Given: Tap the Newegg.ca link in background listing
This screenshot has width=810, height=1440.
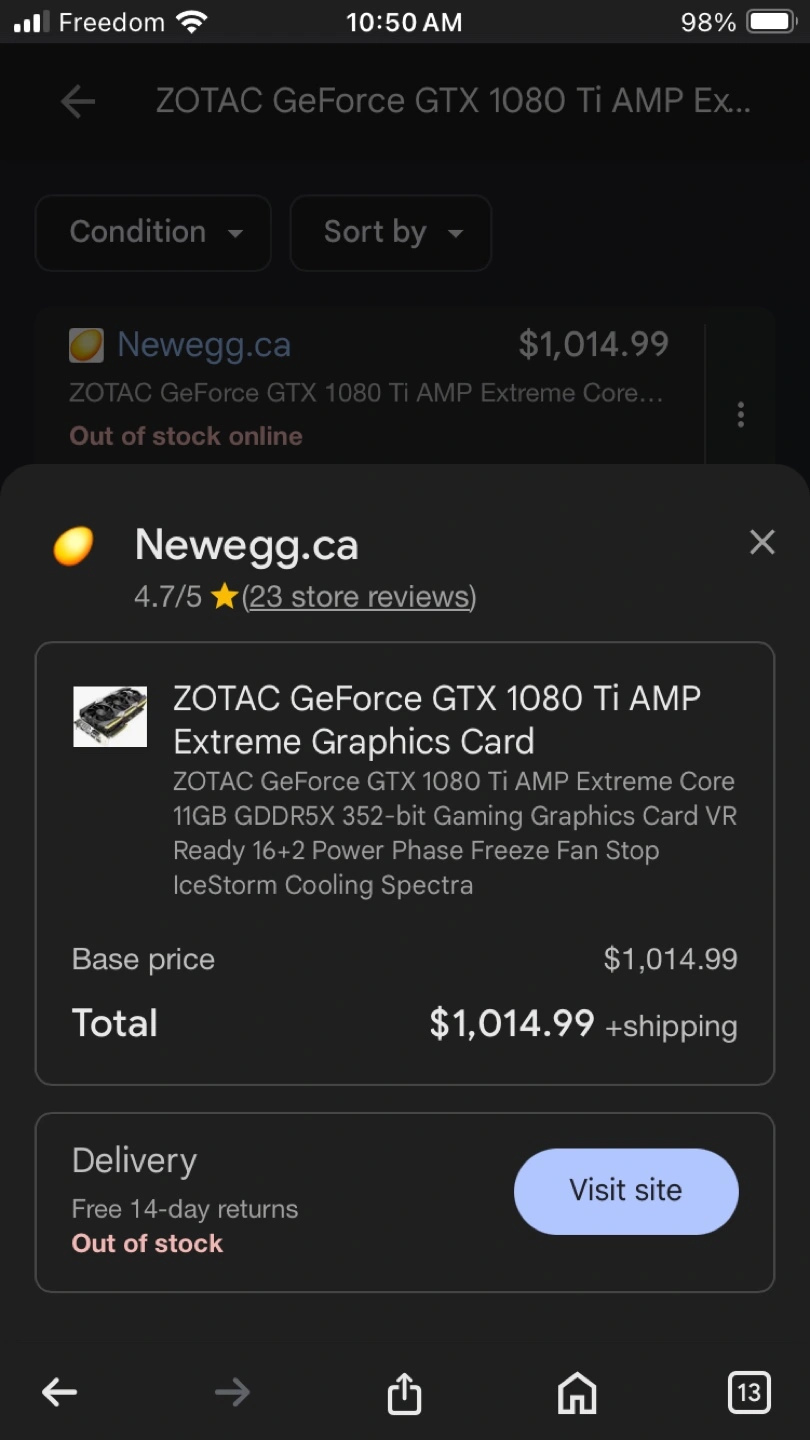Looking at the screenshot, I should (x=204, y=345).
